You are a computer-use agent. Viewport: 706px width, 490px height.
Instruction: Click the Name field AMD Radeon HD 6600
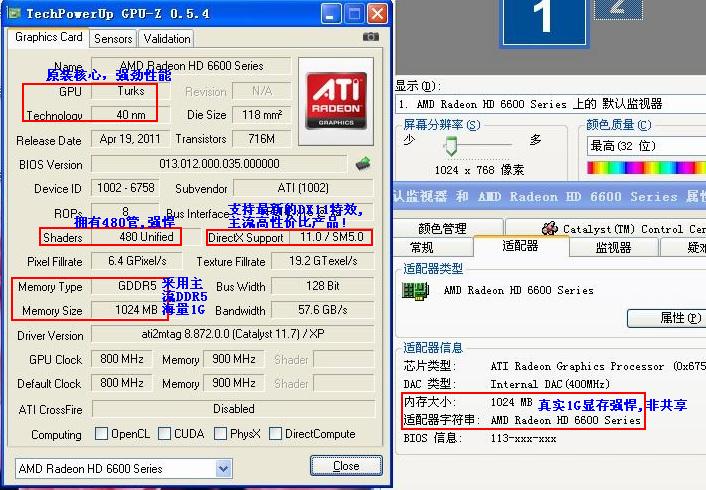coord(191,66)
